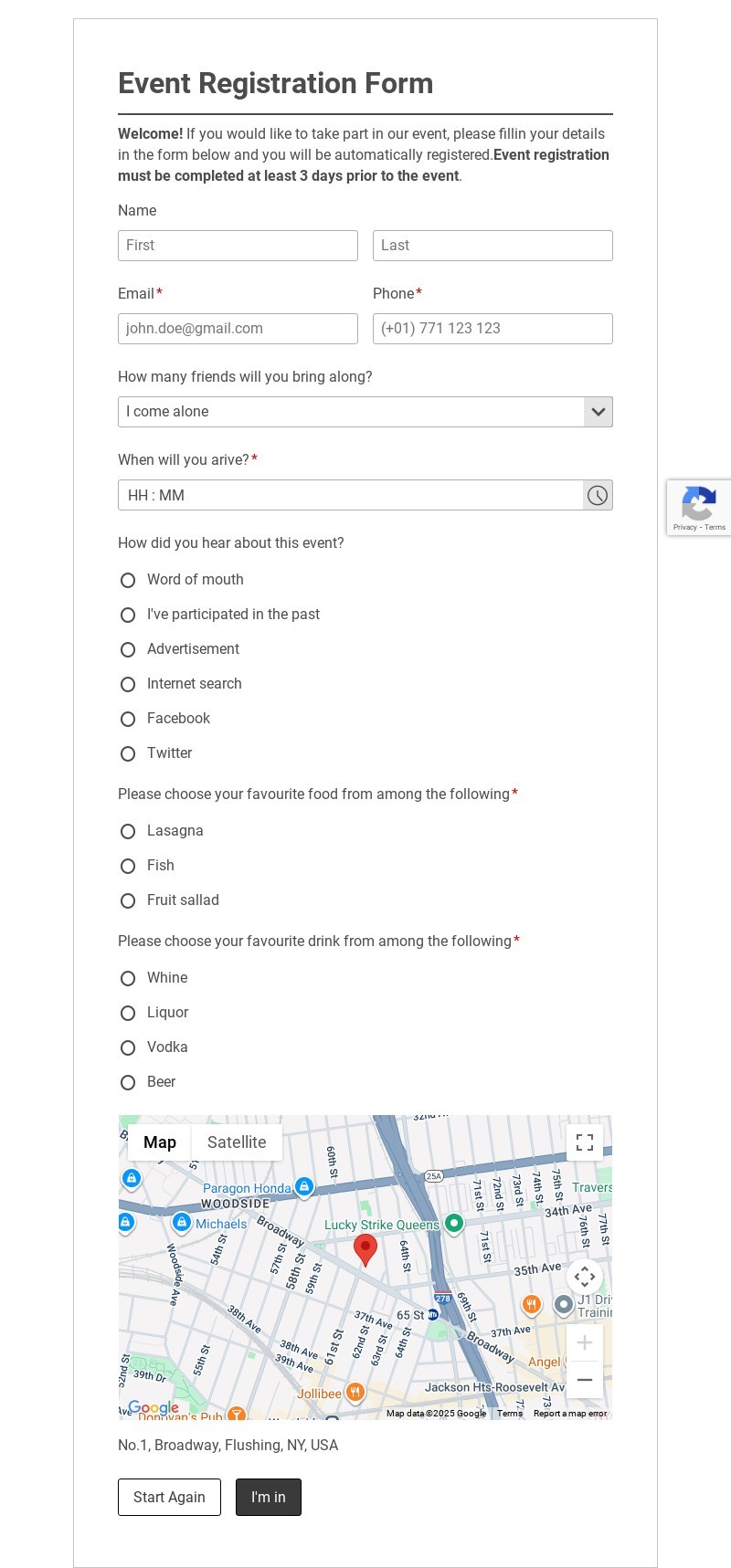Click the Email input field
This screenshot has height=1568, width=731.
click(238, 329)
